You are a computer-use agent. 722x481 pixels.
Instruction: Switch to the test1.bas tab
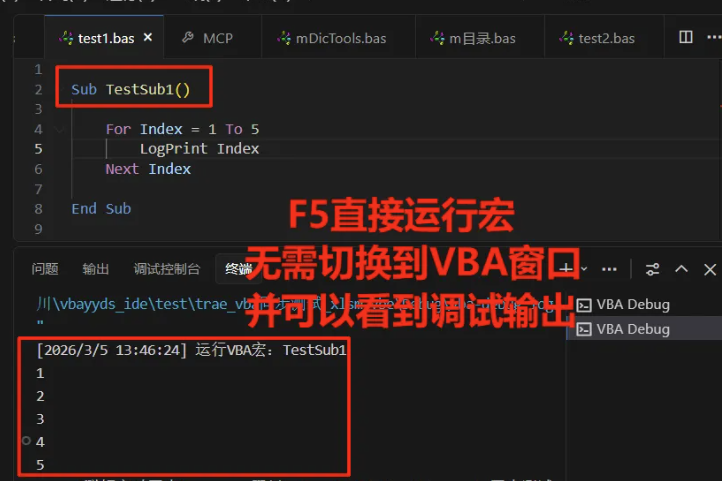(104, 38)
